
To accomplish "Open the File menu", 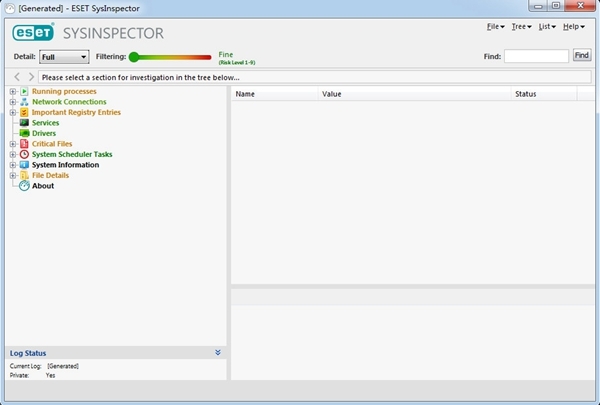I will (496, 26).
